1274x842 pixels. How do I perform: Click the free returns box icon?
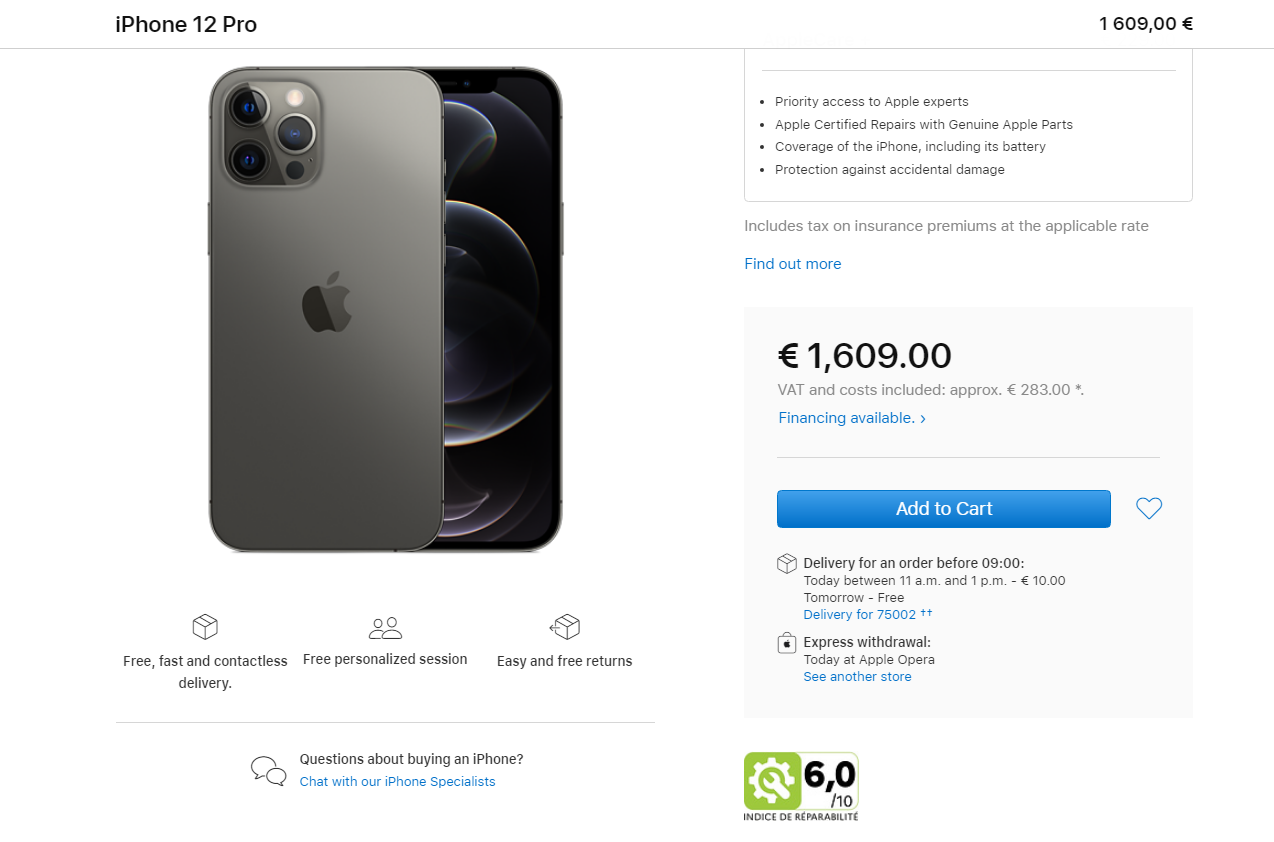565,627
